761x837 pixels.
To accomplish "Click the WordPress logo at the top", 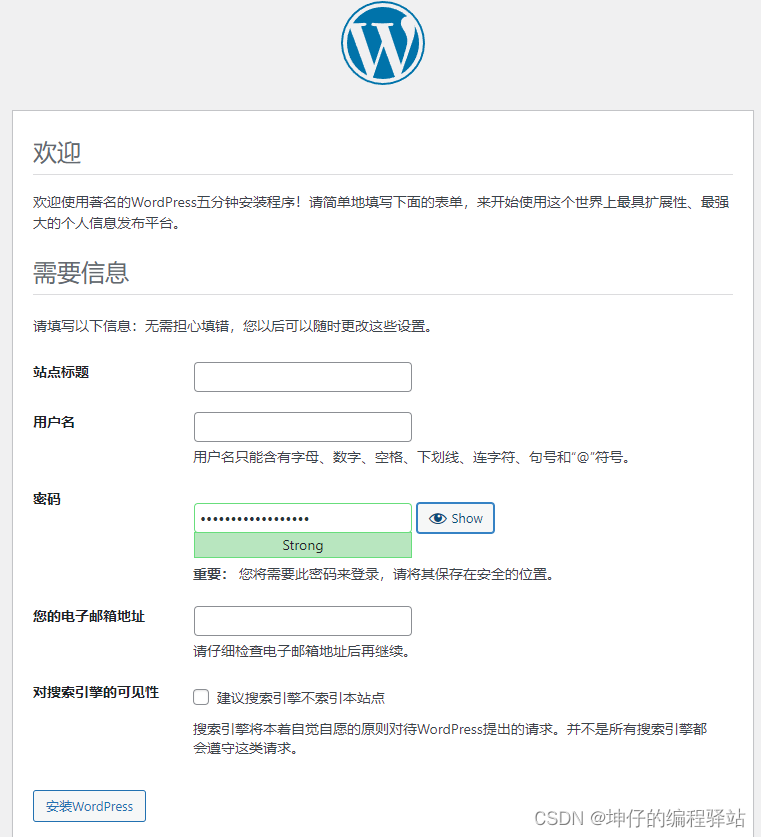I will tap(383, 43).
